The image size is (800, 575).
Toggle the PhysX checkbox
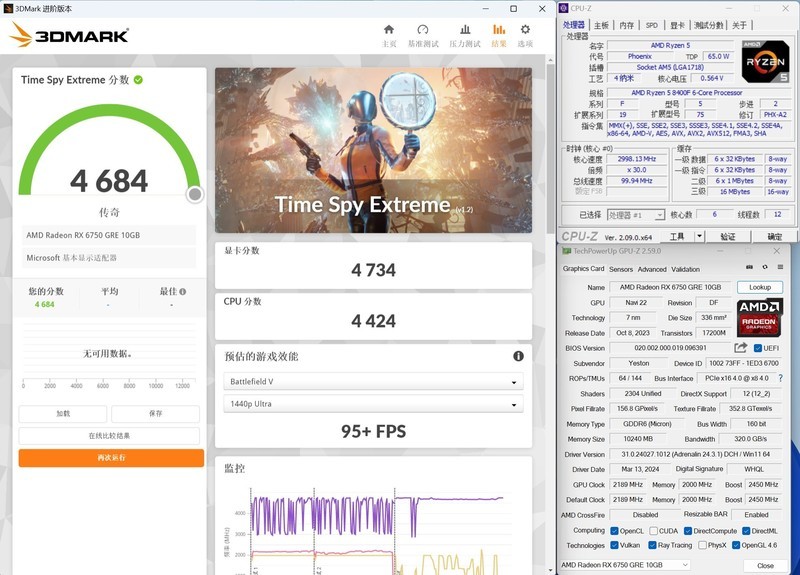(702, 545)
